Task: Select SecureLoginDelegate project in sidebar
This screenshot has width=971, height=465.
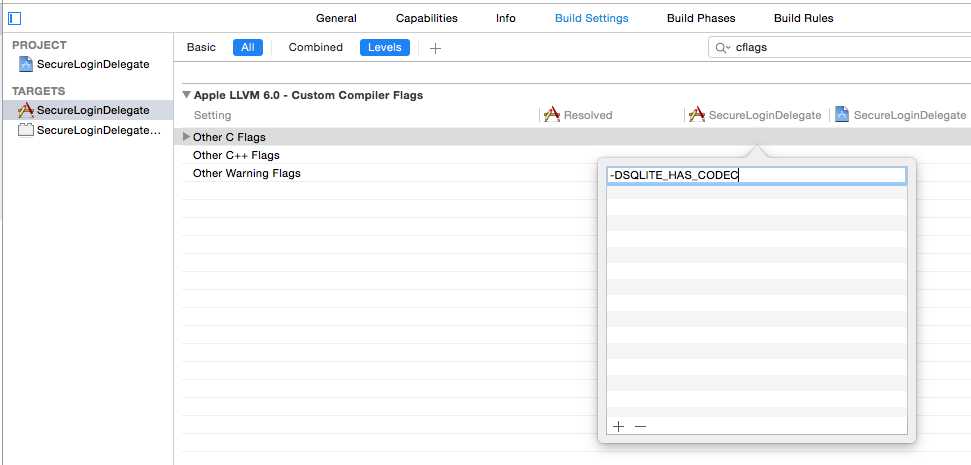Action: (86, 64)
